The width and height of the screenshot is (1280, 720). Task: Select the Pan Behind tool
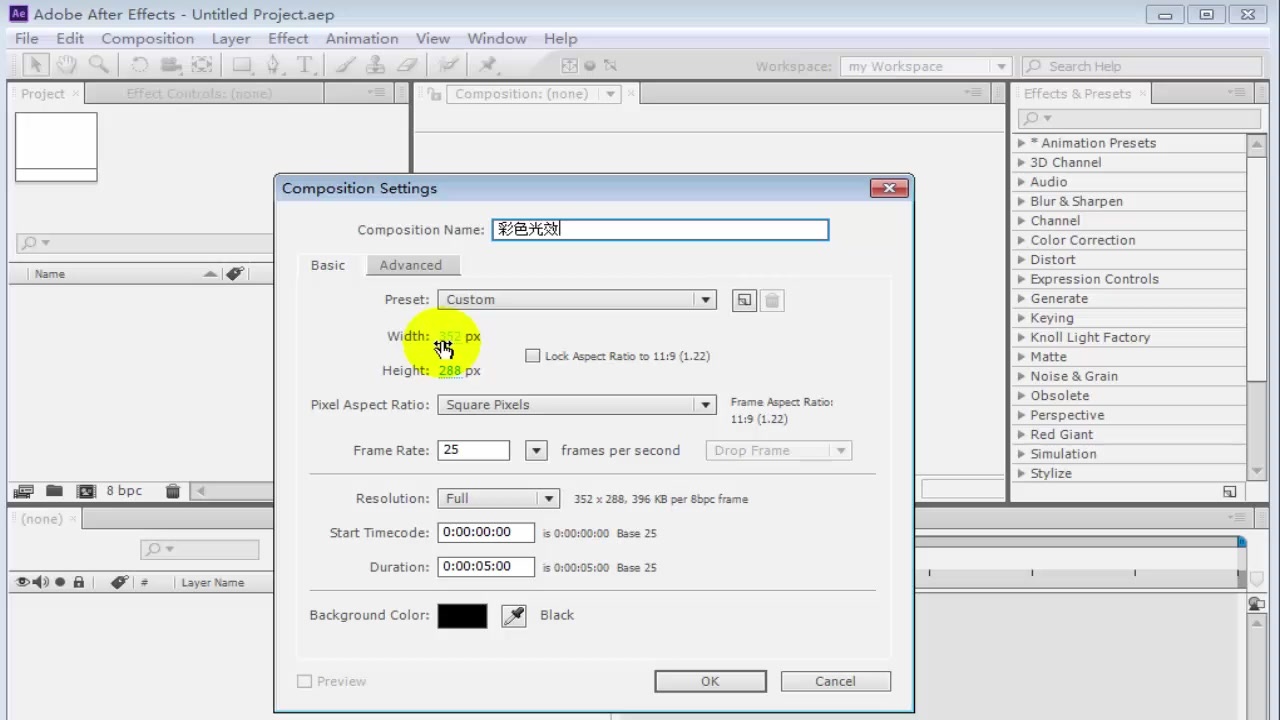[202, 65]
